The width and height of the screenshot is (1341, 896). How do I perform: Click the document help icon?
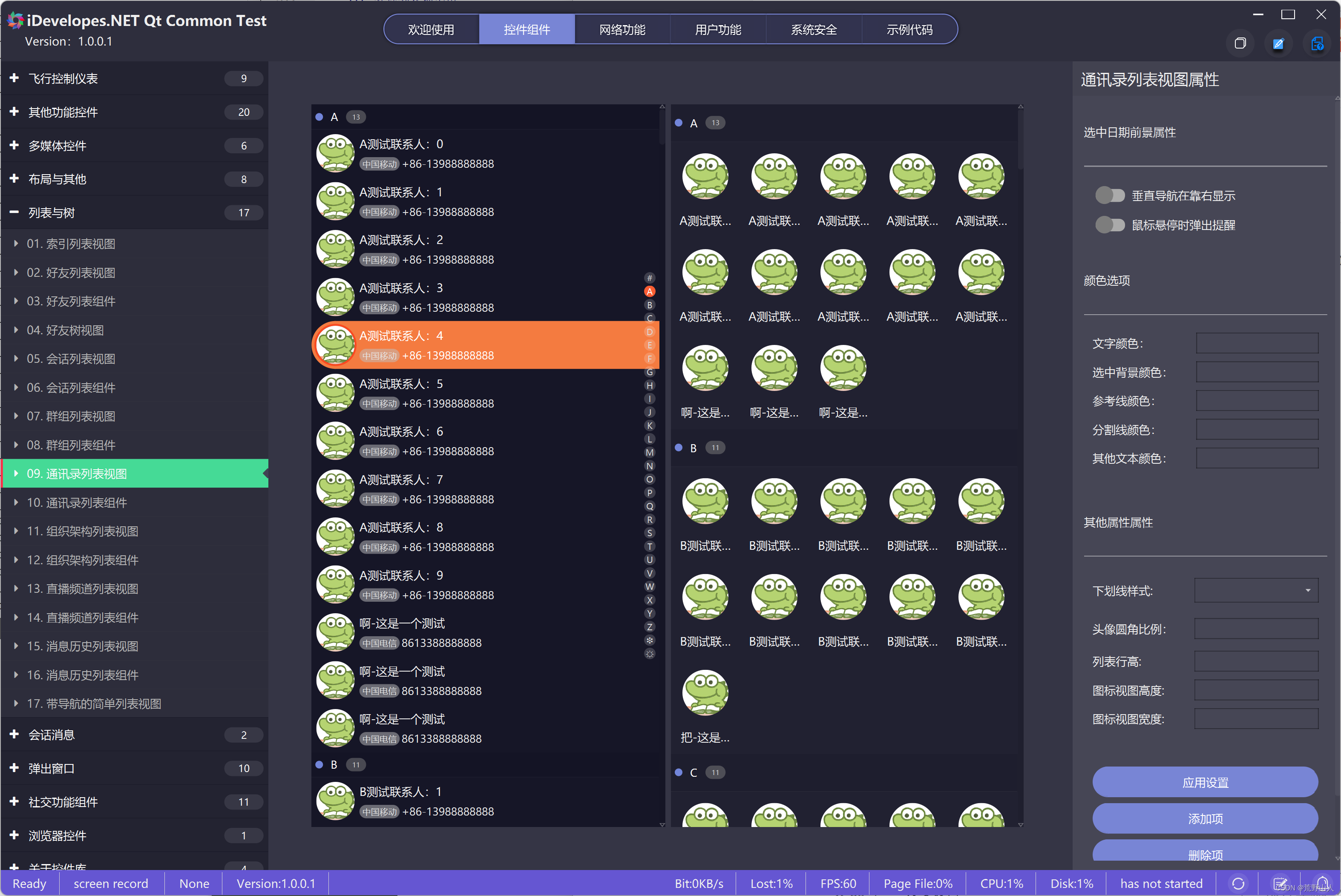click(1317, 43)
